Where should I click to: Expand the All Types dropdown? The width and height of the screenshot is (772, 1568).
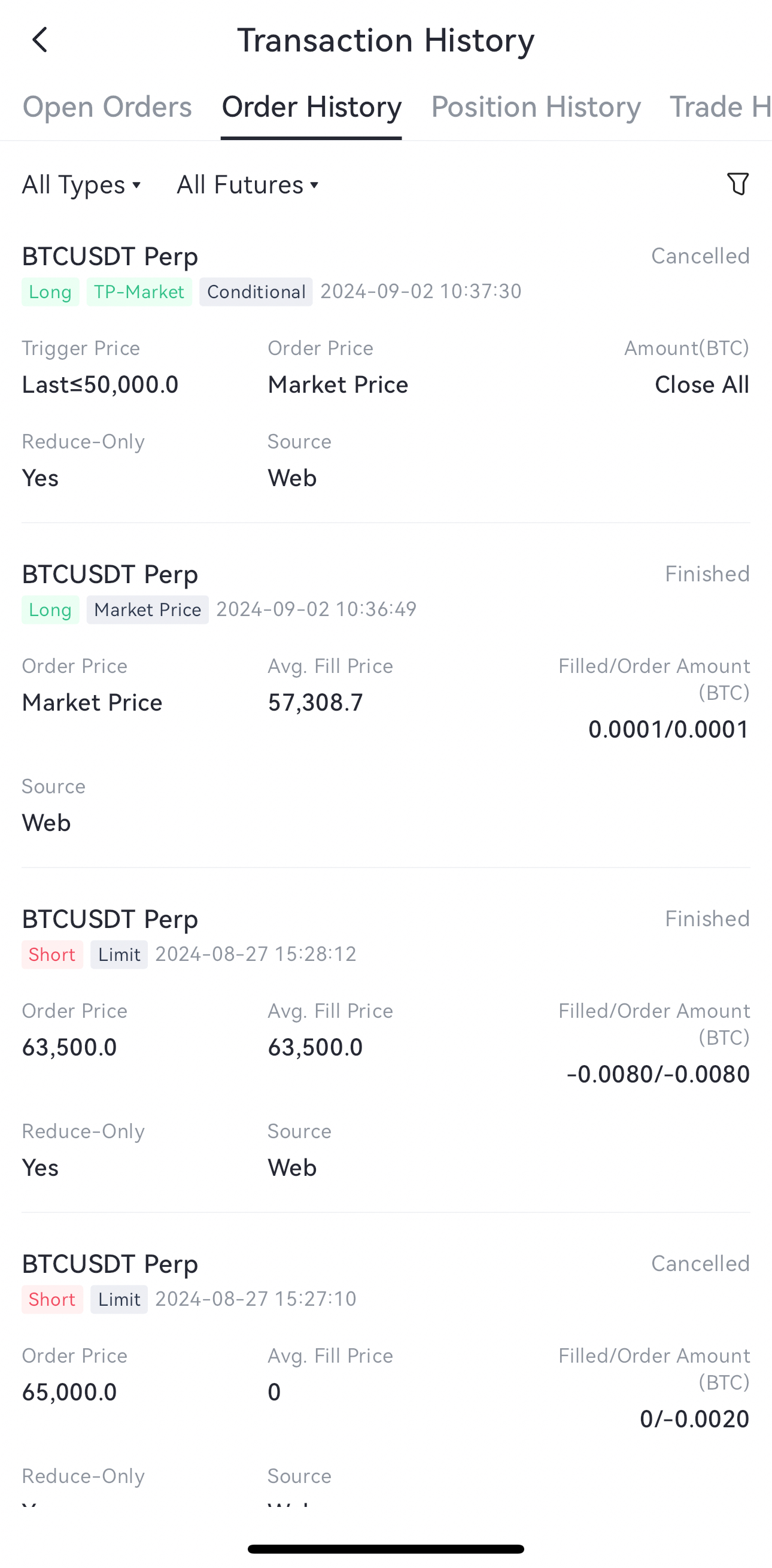pos(81,184)
